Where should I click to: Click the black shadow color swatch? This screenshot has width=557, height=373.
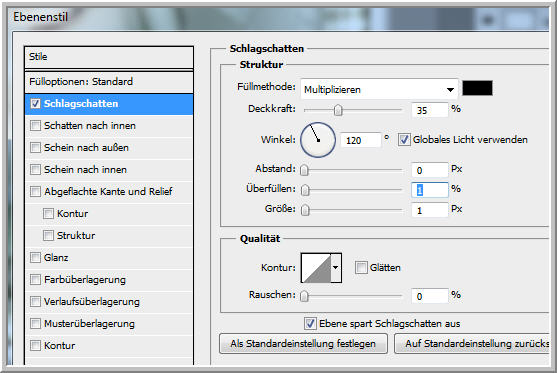[x=477, y=88]
